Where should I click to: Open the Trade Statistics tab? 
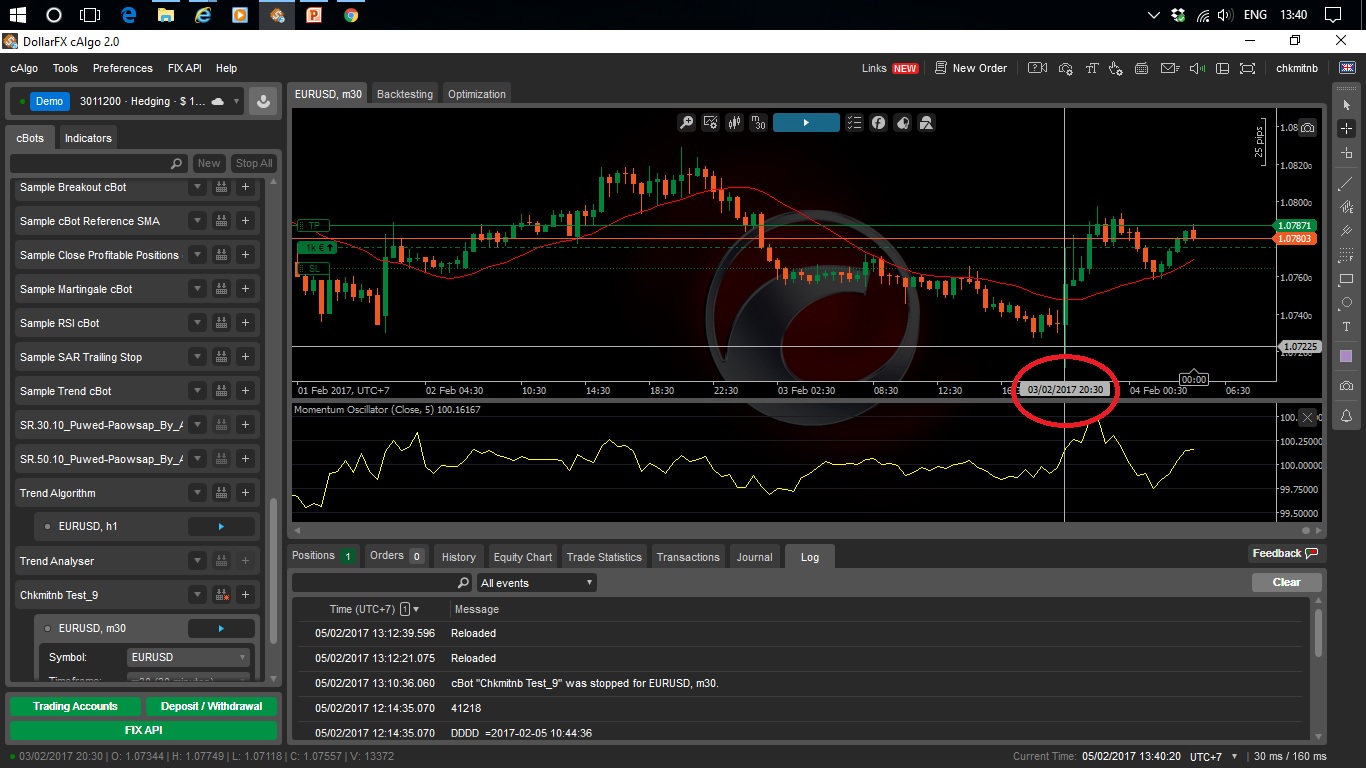tap(604, 557)
